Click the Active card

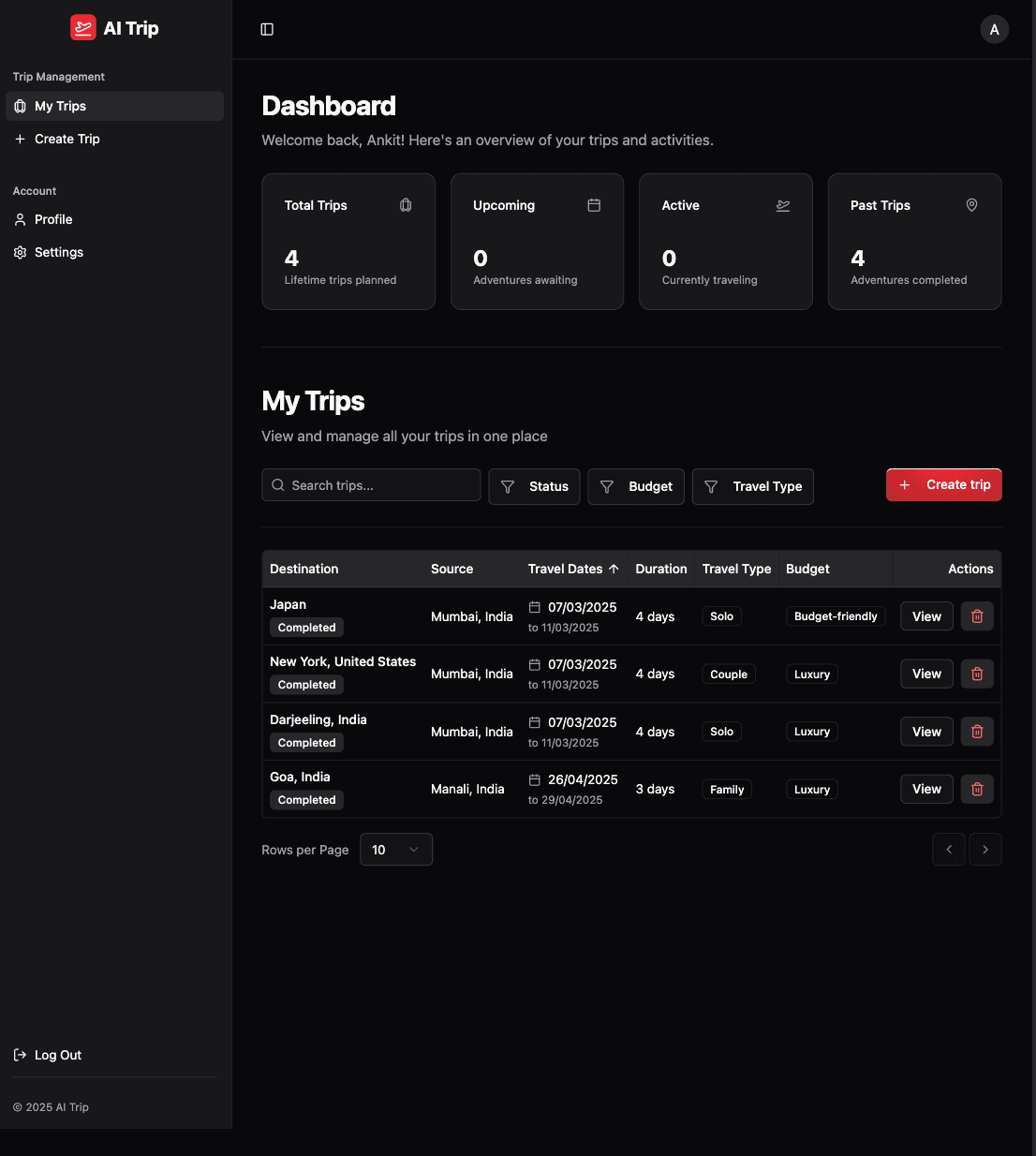coord(726,242)
